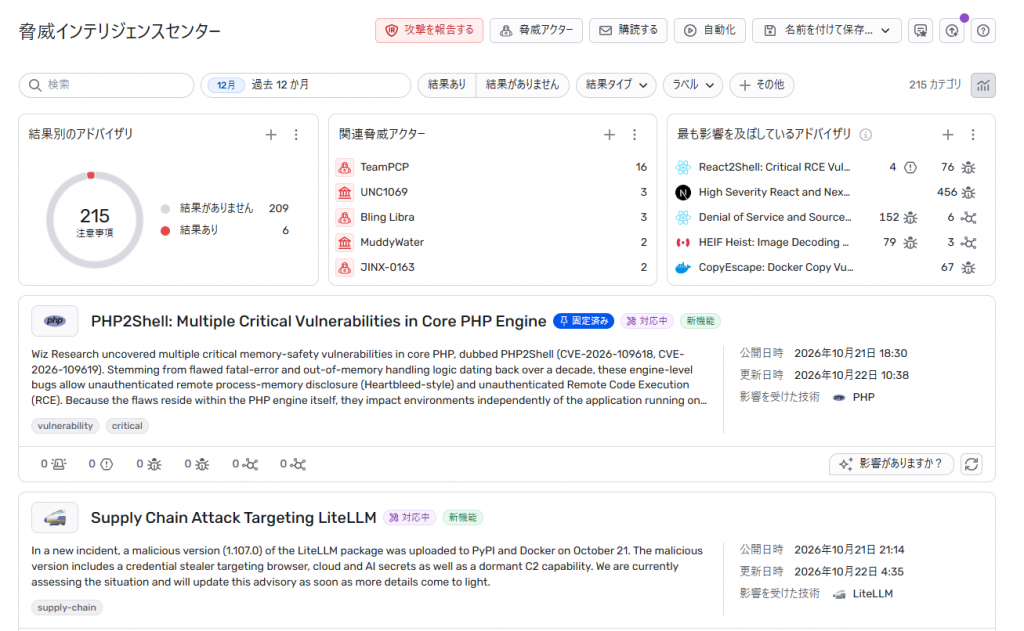
Task: Toggle 結果がありません legend entry in donut chart
Action: pos(225,208)
